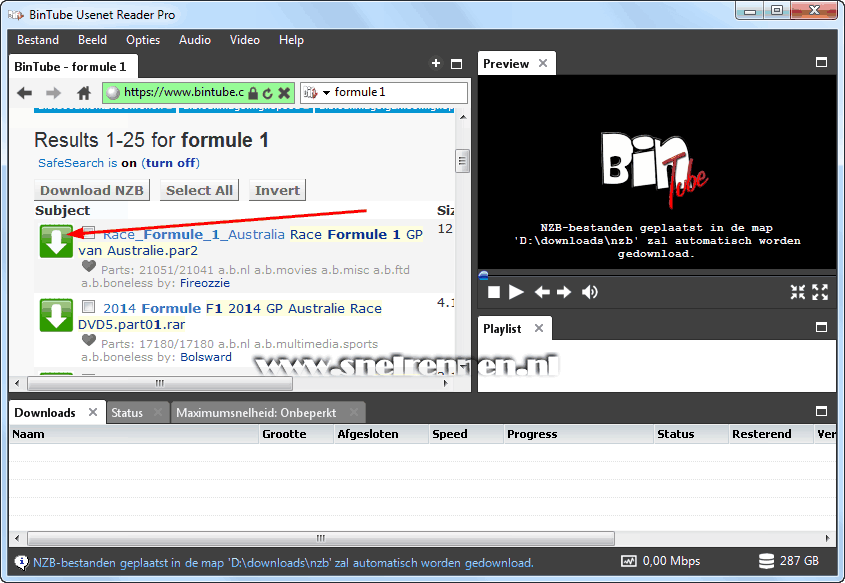
Task: Open the Video menu
Action: (245, 40)
